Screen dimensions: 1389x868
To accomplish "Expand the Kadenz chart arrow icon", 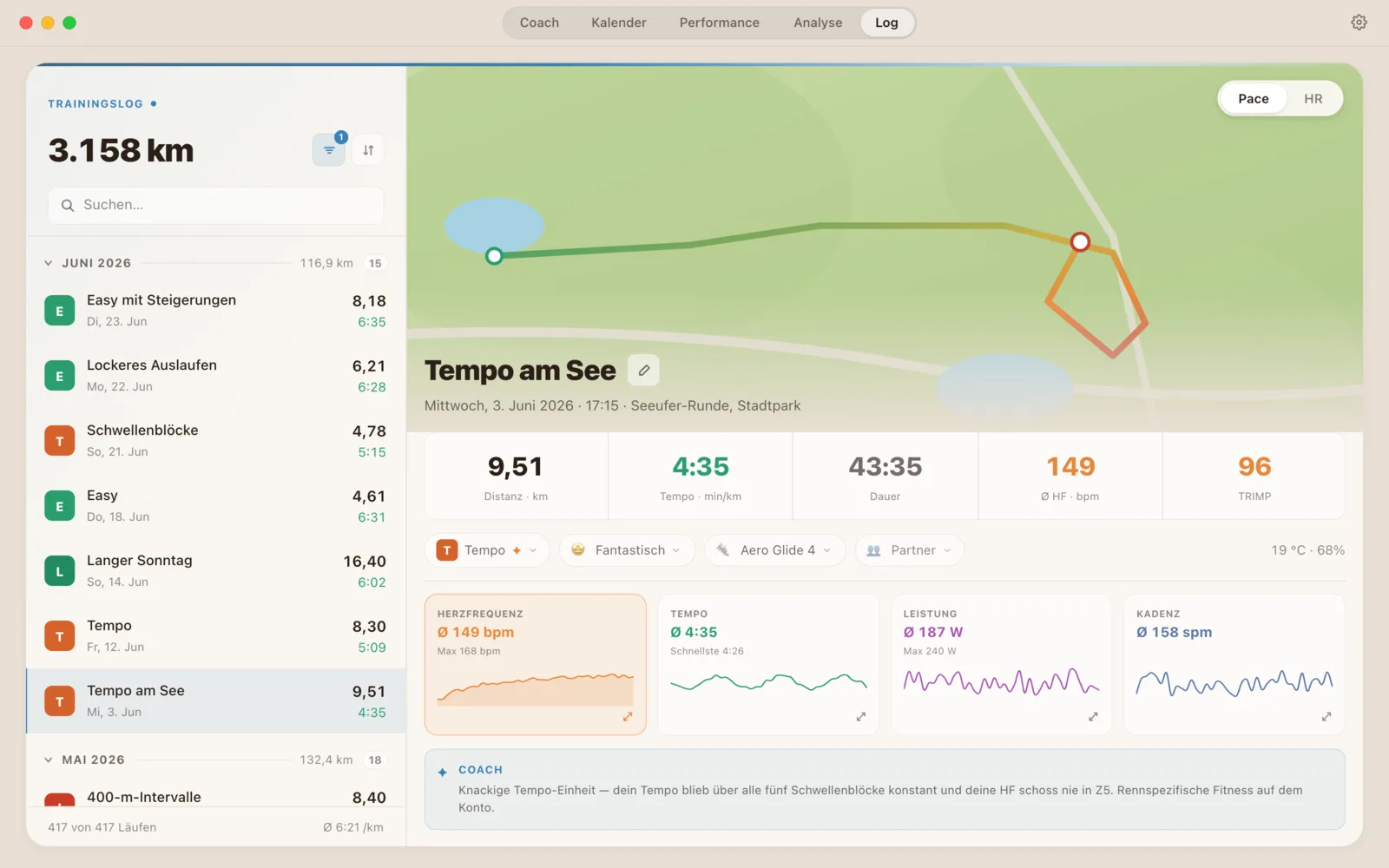I will [1326, 717].
